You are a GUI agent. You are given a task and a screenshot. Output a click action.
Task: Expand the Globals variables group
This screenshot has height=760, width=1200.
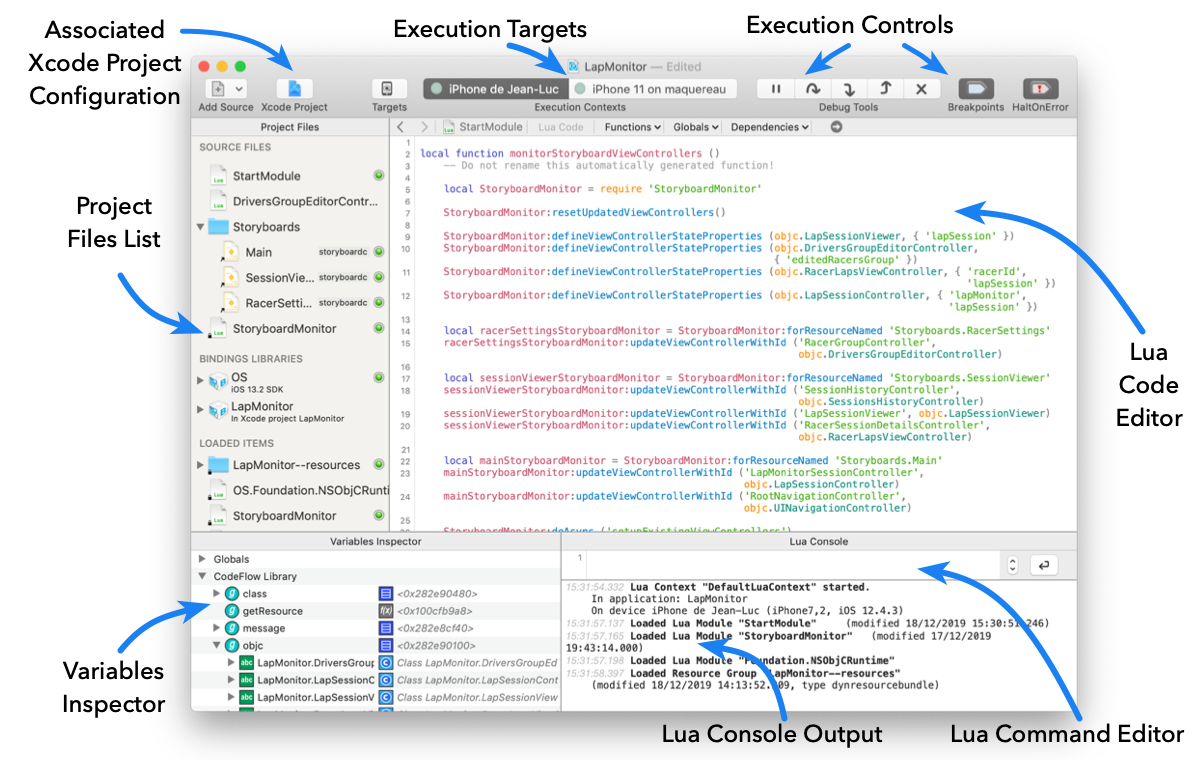pyautogui.click(x=203, y=559)
